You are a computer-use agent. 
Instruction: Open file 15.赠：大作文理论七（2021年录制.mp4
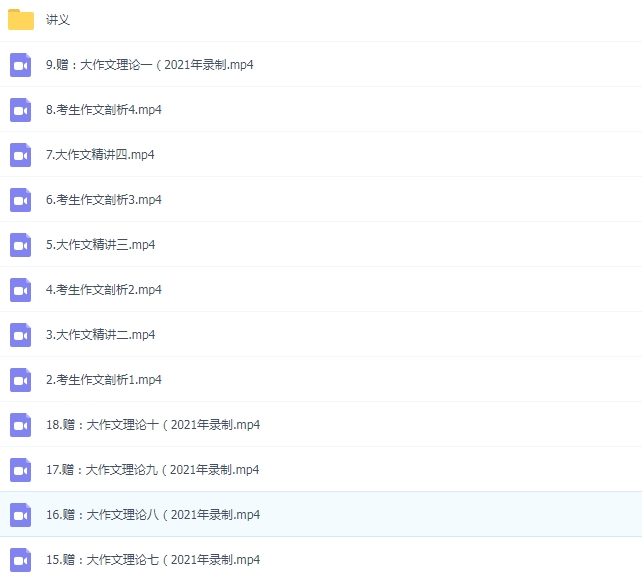tap(153, 560)
